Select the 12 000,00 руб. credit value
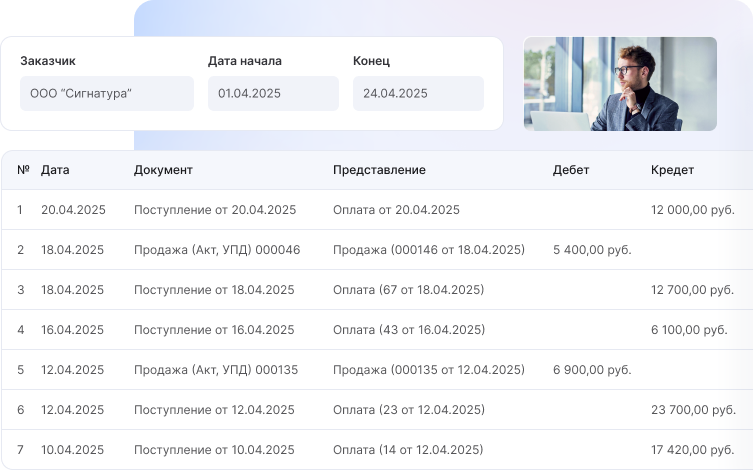Image resolution: width=753 pixels, height=470 pixels. coord(692,210)
